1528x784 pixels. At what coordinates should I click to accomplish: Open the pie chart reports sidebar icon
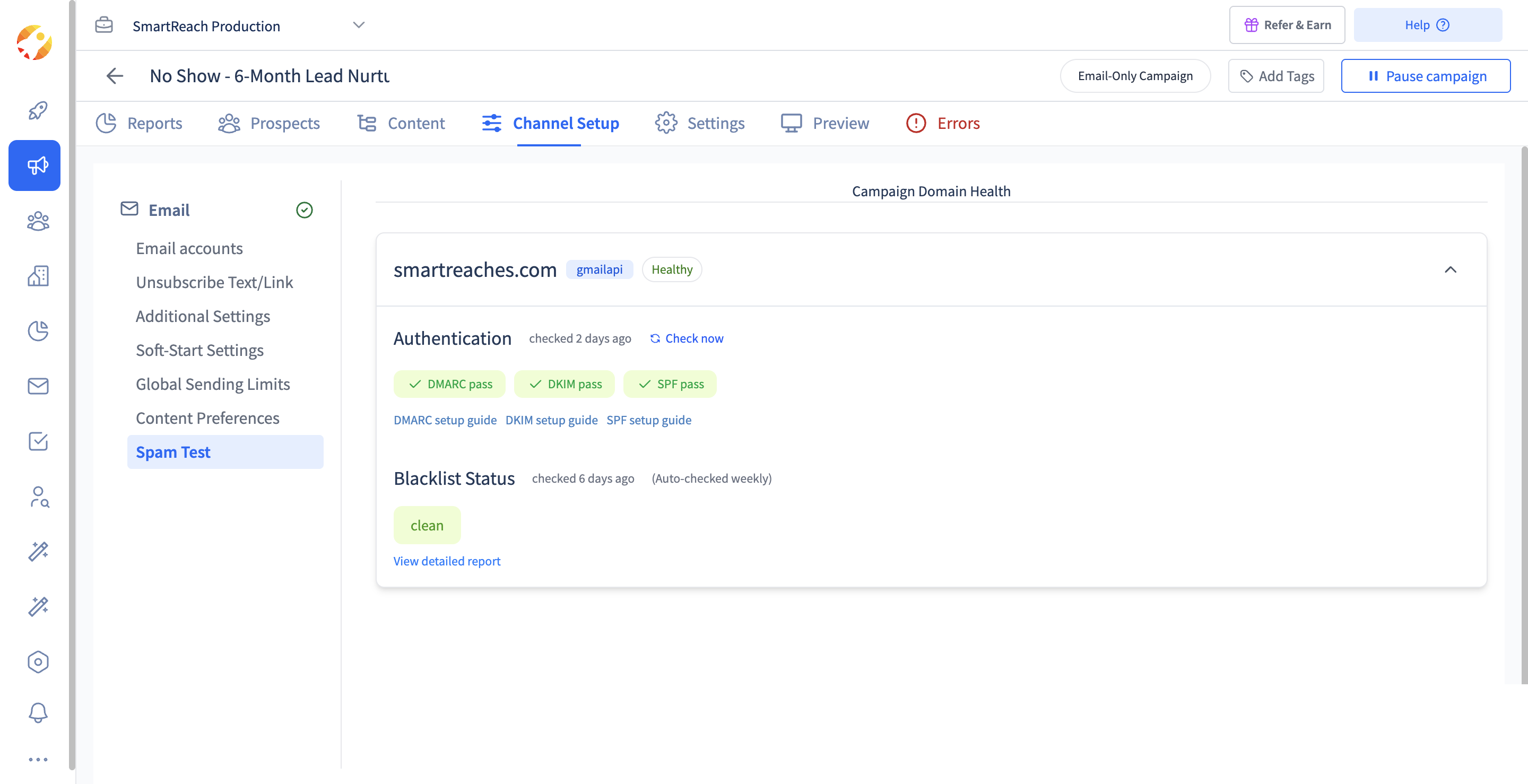coord(38,331)
